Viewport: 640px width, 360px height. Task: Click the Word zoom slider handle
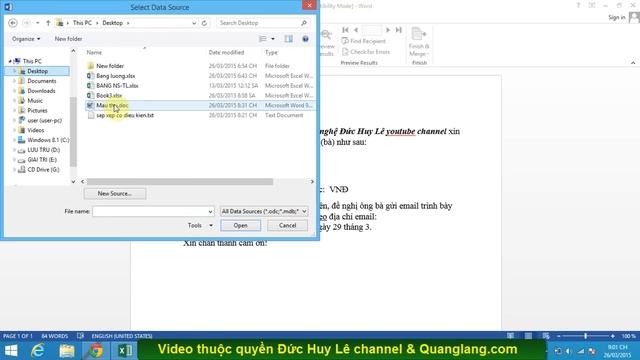coord(585,336)
